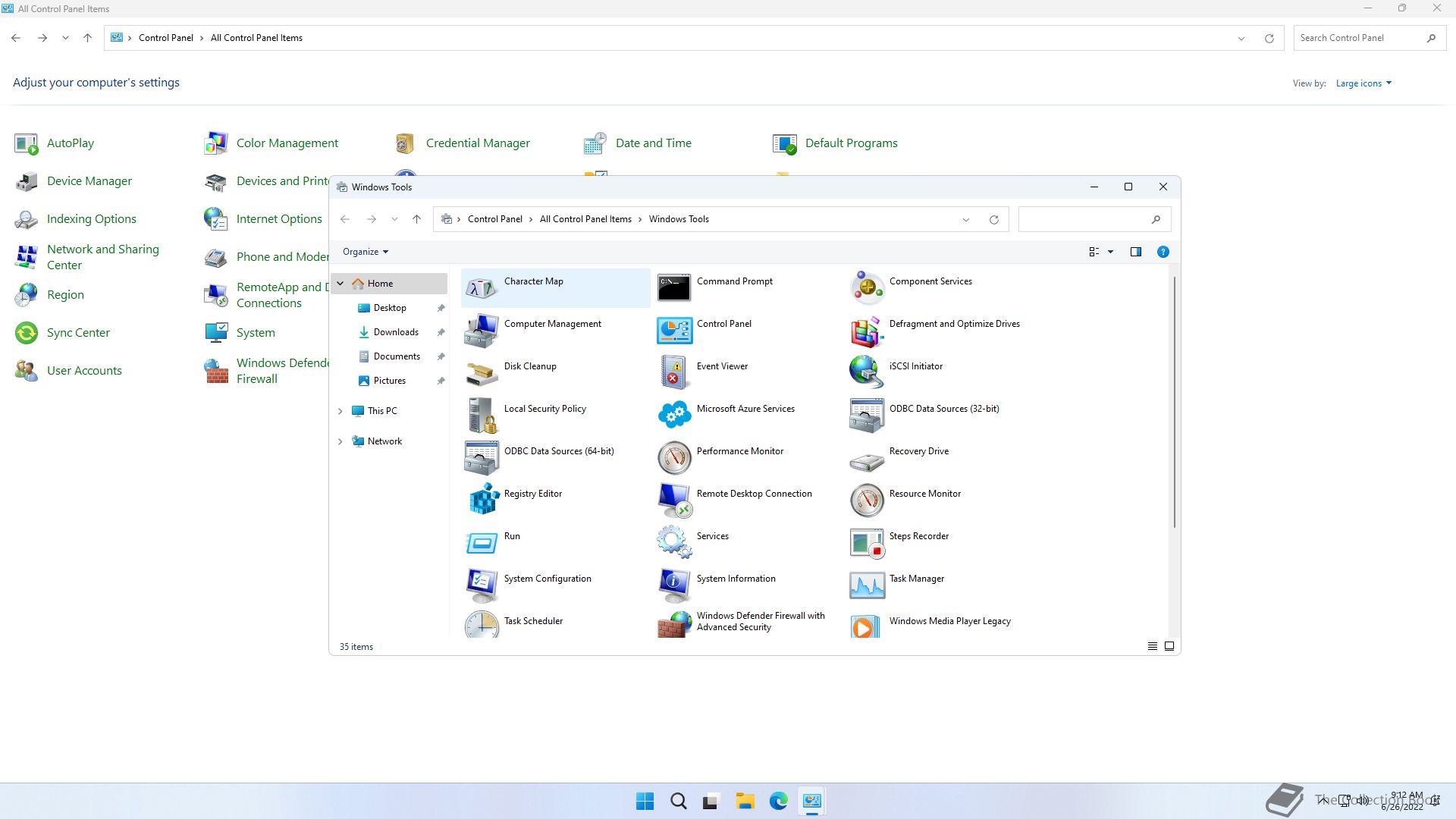Screen dimensions: 1456x819
Task: Open the Command Prompt icon
Action: click(x=674, y=287)
